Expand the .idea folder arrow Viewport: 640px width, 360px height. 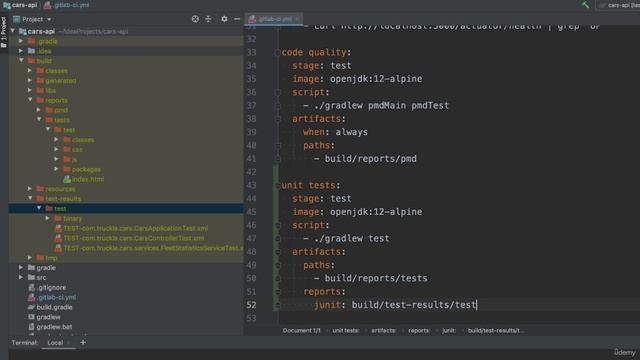tap(21, 51)
